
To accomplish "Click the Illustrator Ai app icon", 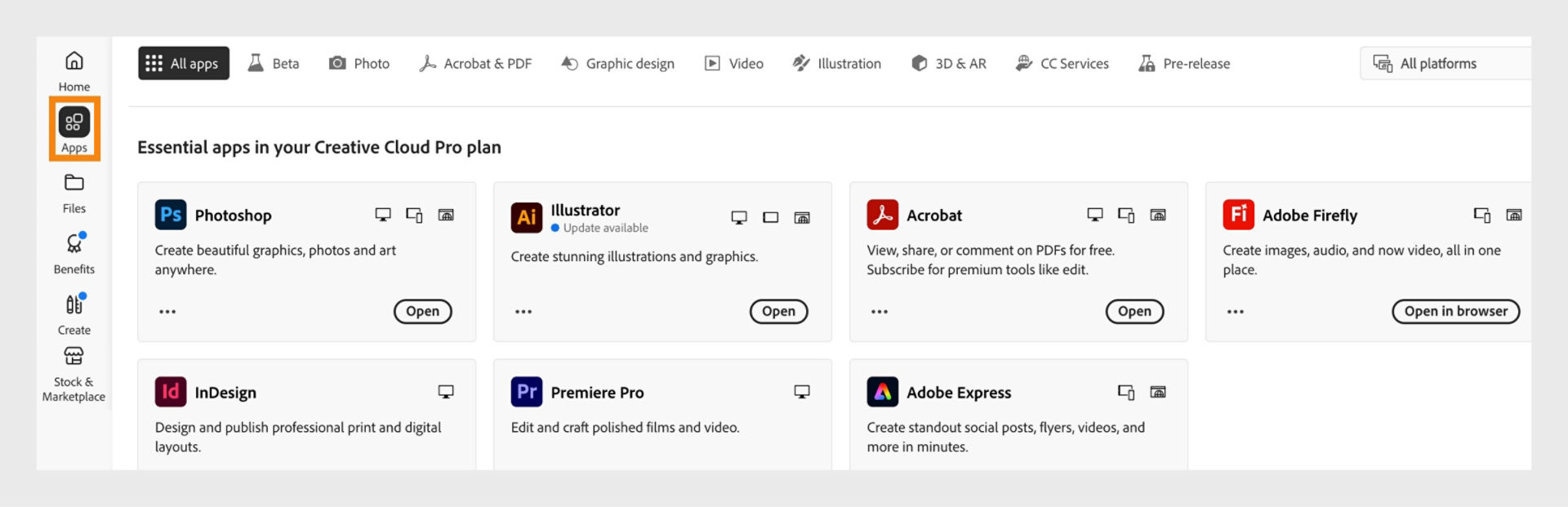I will [x=527, y=217].
